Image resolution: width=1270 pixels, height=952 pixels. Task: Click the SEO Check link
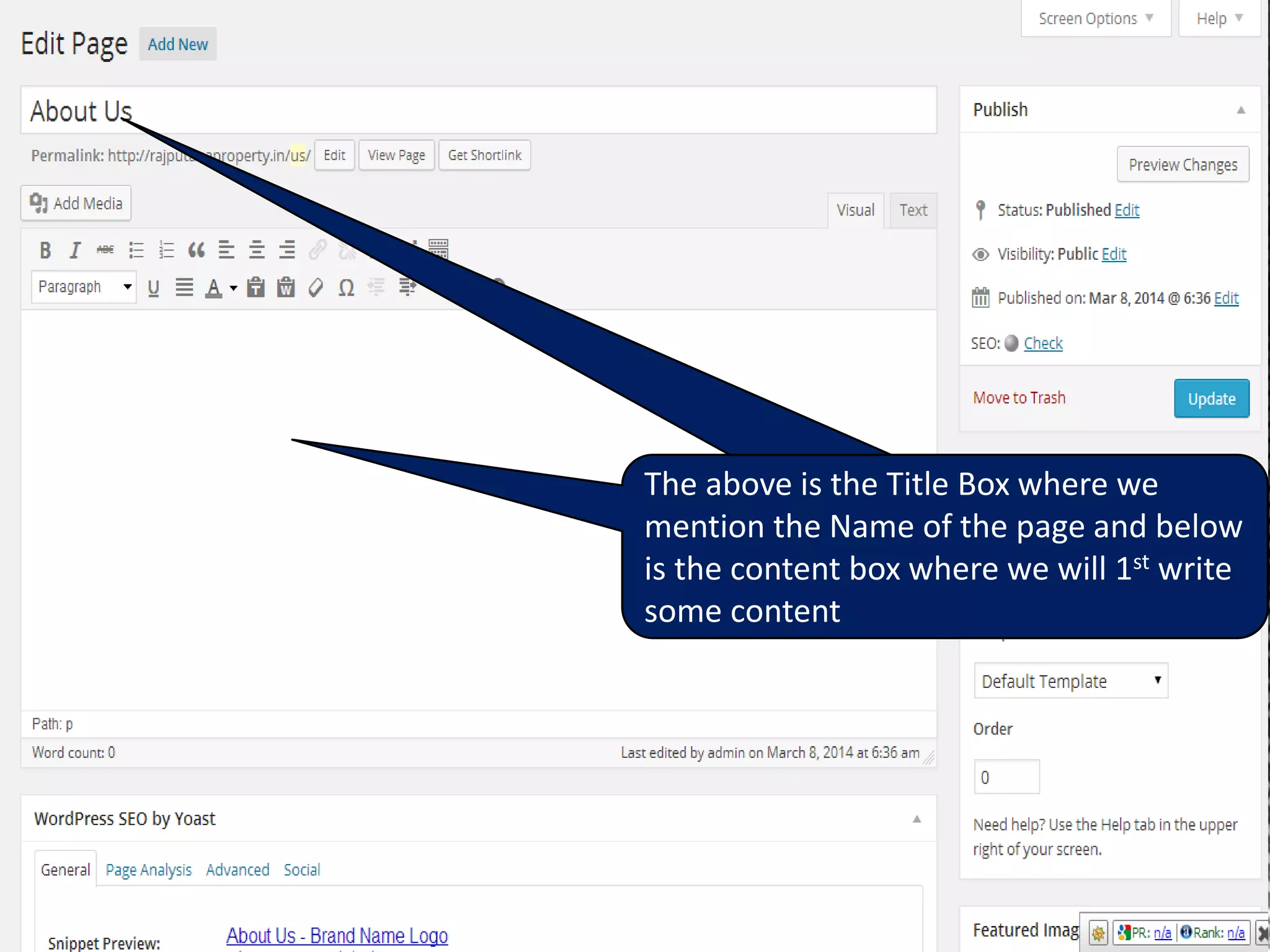(1043, 343)
